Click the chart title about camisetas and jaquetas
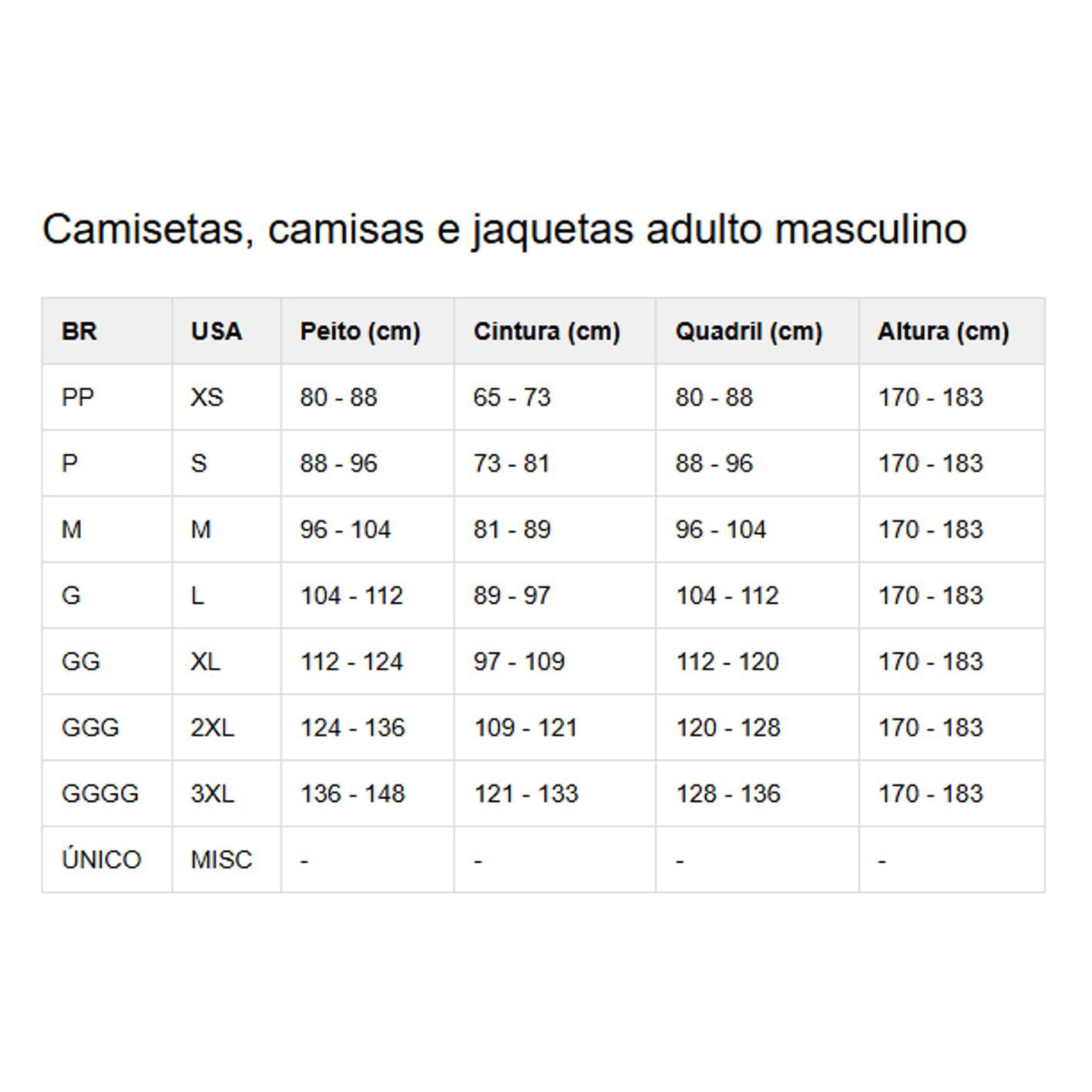Viewport: 1092px width, 1092px height. [x=504, y=229]
